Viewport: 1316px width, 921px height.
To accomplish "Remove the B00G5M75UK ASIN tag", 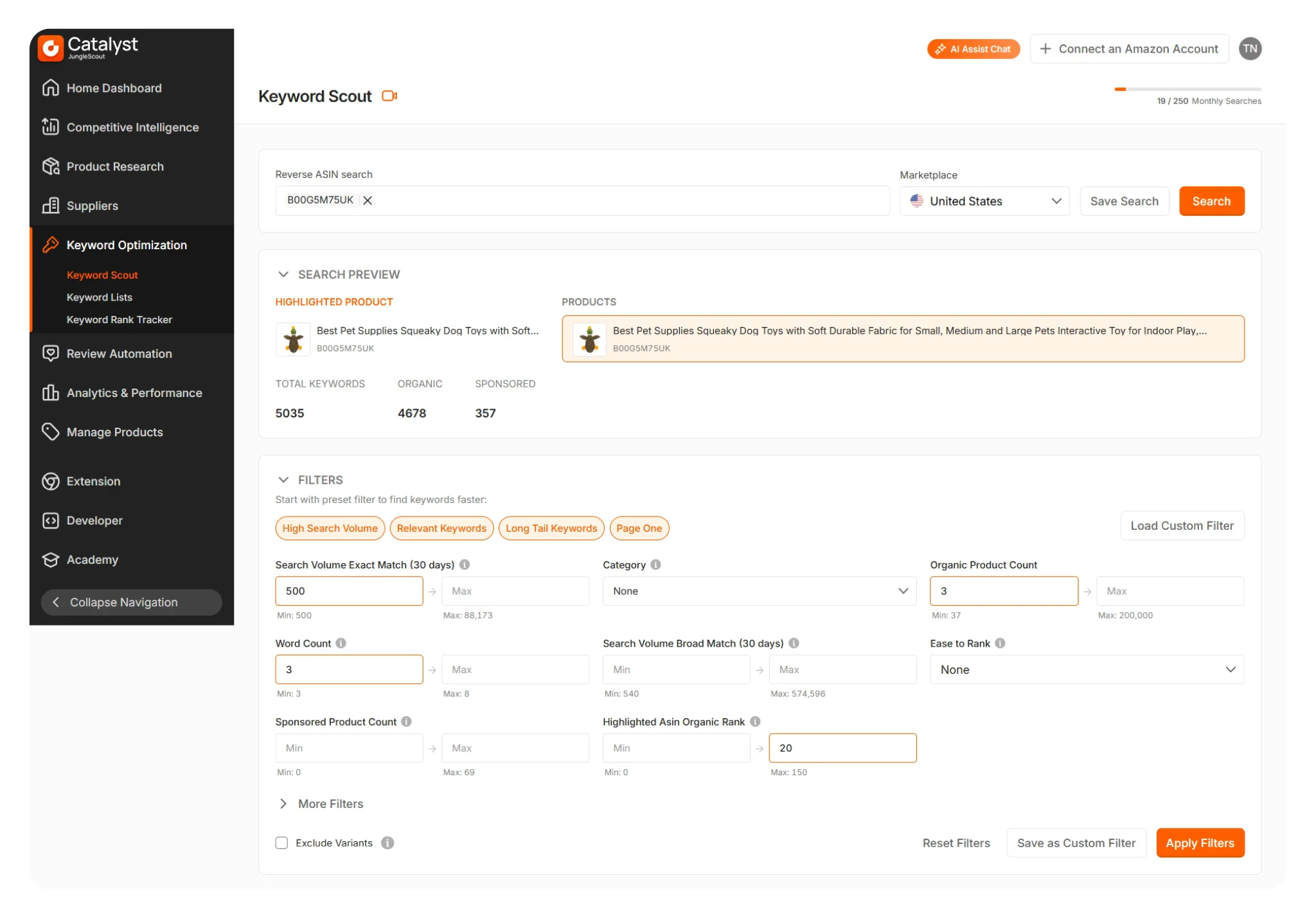I will (368, 200).
